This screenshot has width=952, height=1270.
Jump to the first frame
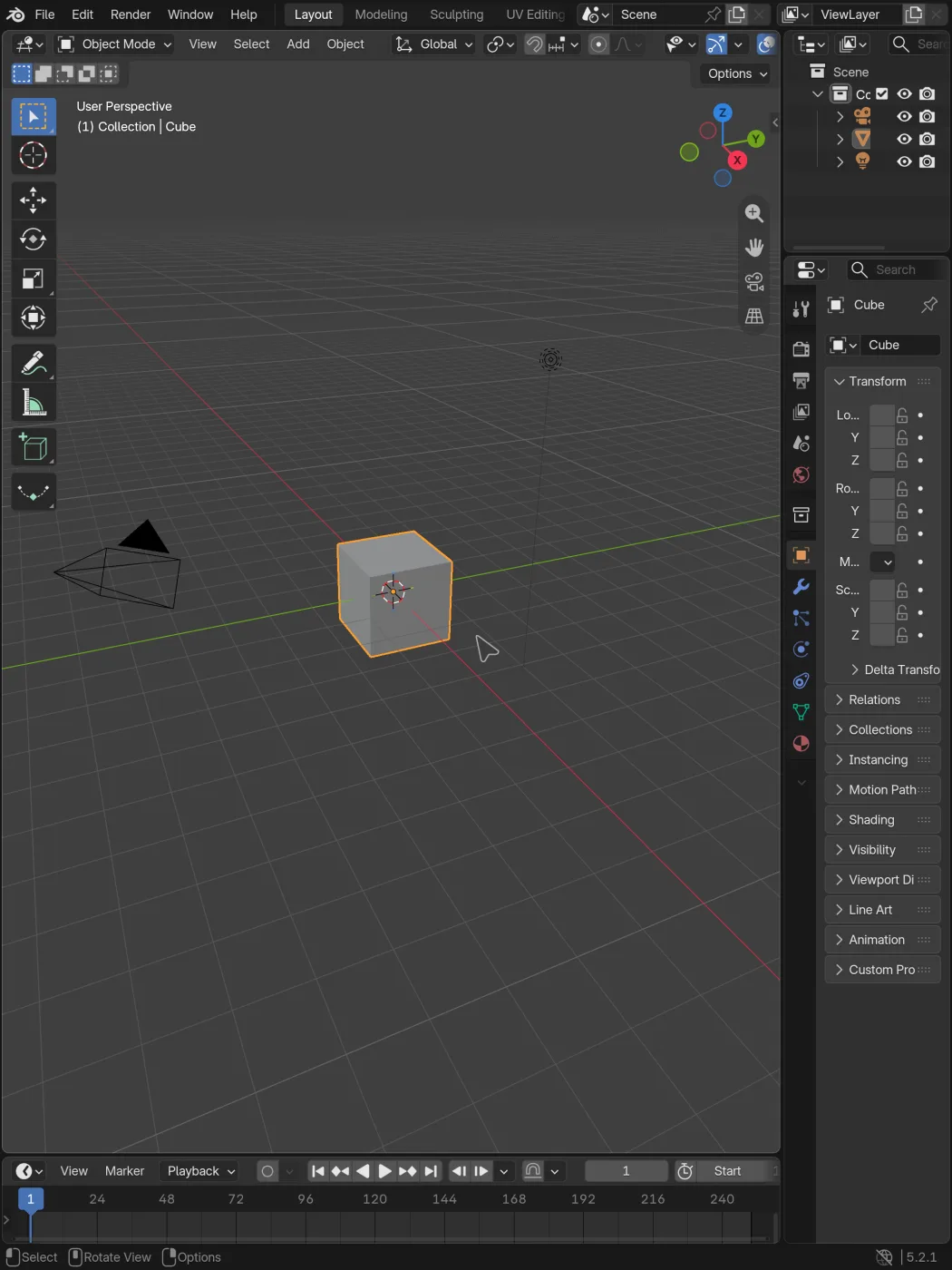point(317,1171)
